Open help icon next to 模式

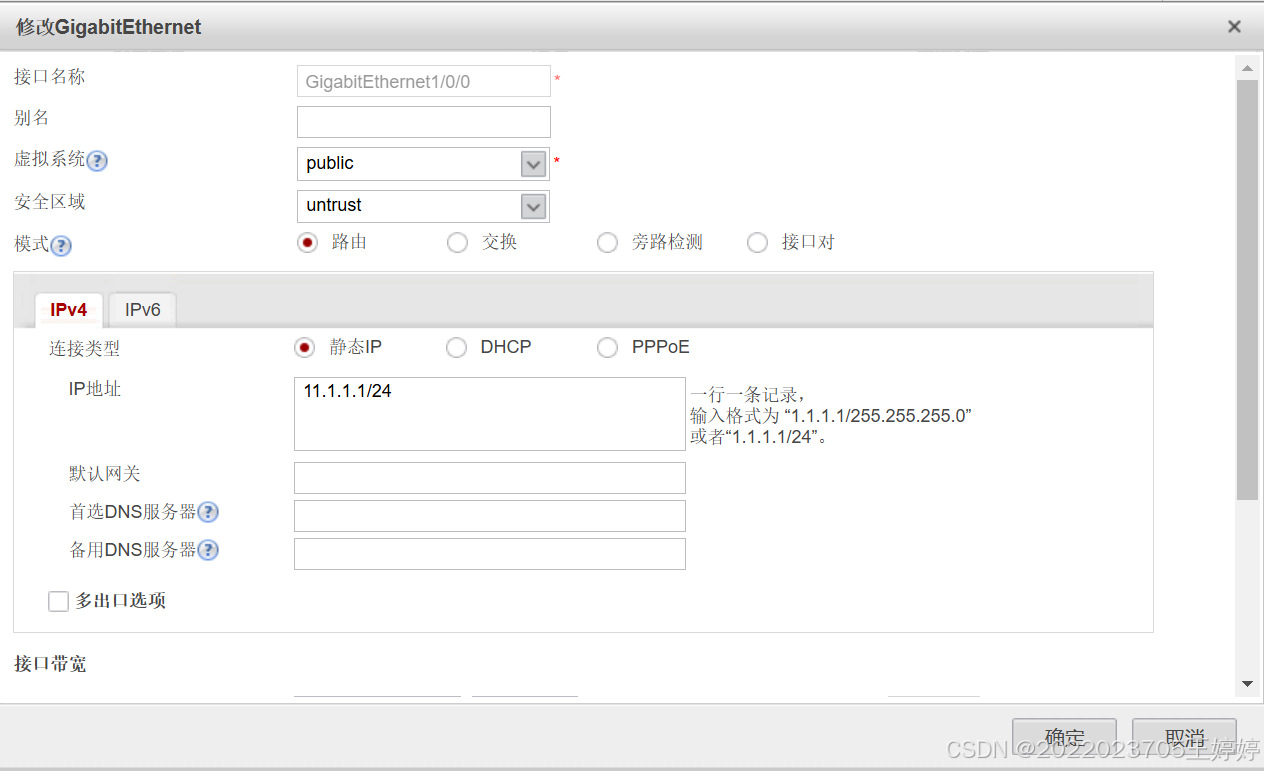point(61,245)
